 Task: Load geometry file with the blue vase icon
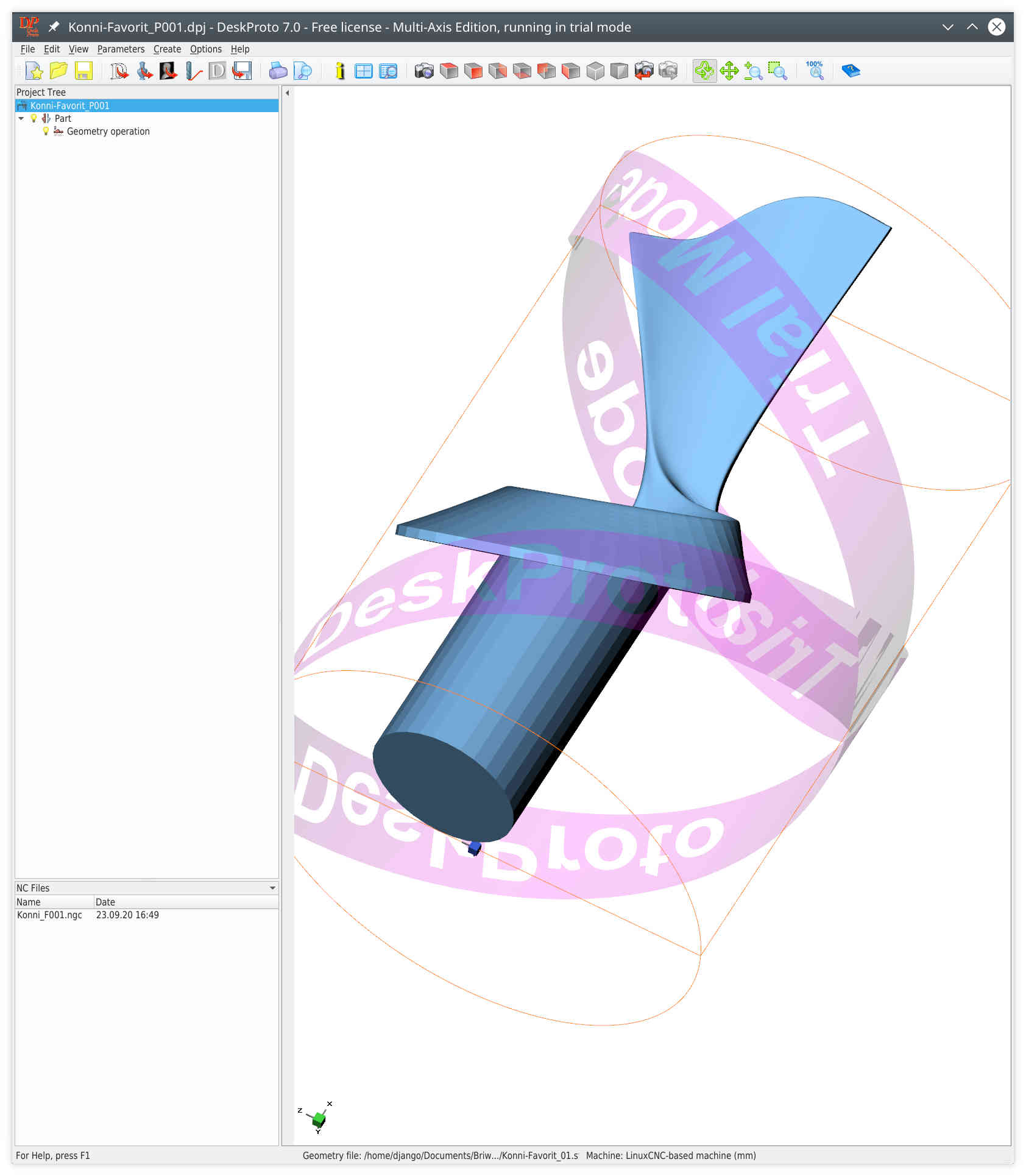pos(144,71)
